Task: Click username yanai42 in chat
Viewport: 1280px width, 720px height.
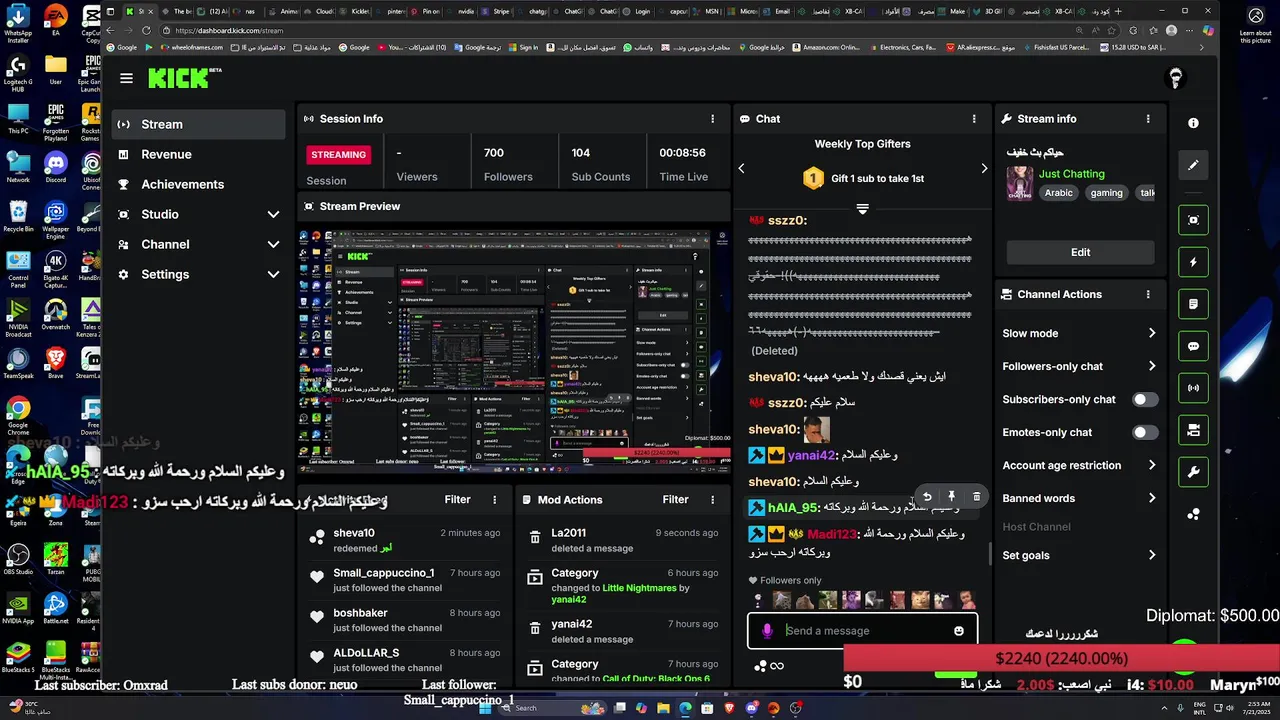Action: click(812, 455)
